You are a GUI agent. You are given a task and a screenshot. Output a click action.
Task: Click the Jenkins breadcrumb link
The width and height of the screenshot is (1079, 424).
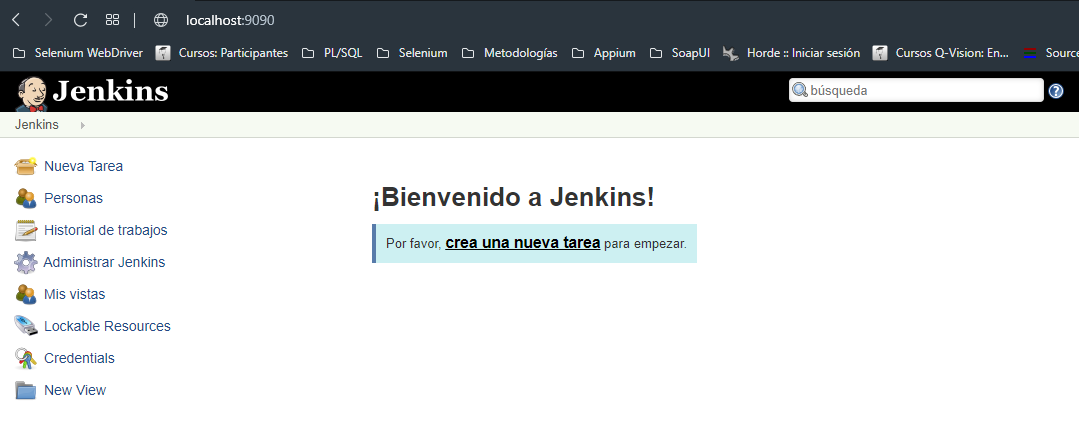[x=37, y=125]
